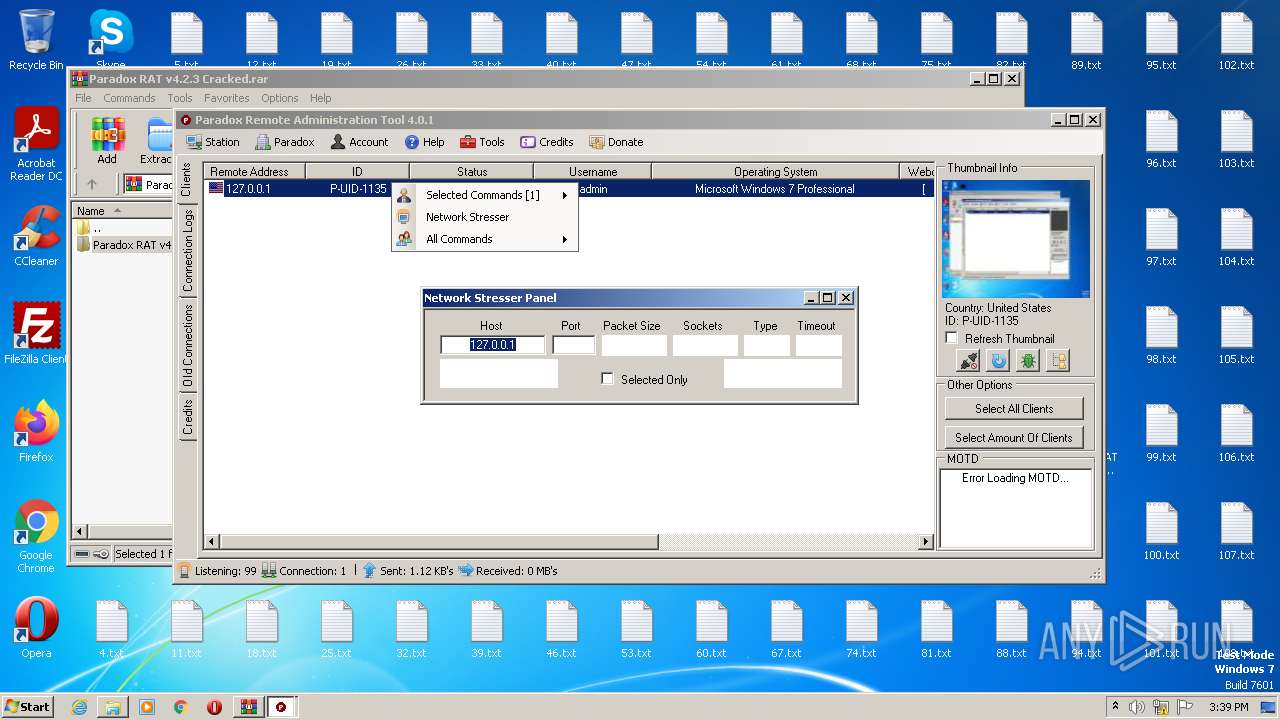Sort clients by Username column header

[593, 172]
